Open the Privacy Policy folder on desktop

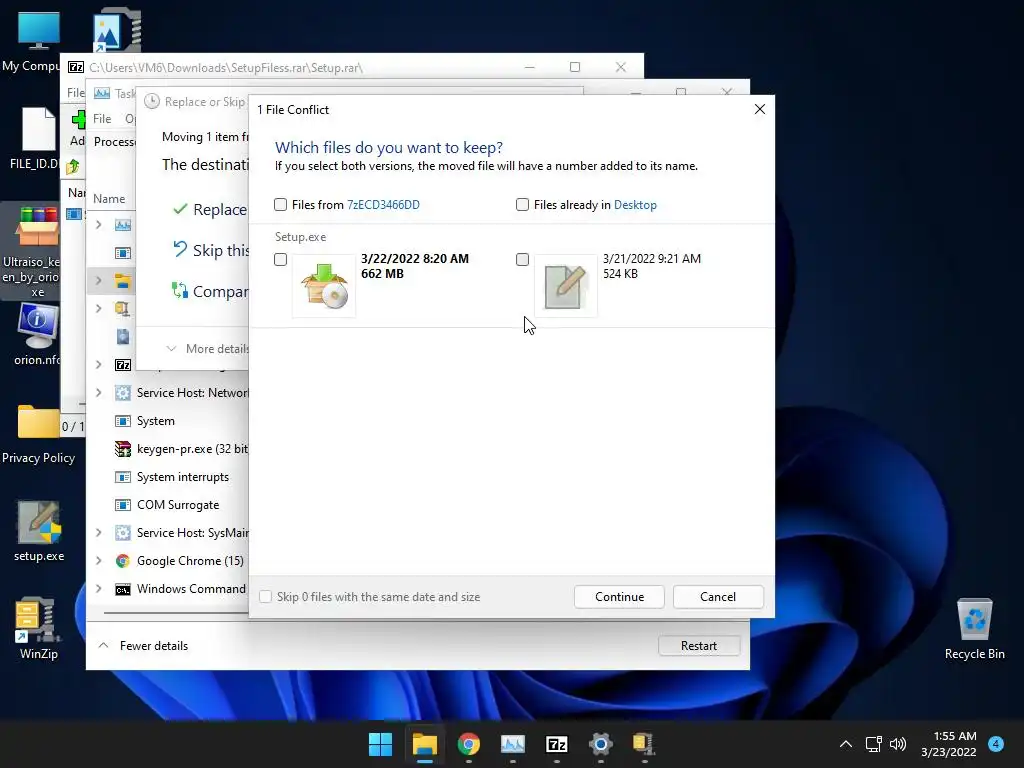point(39,422)
